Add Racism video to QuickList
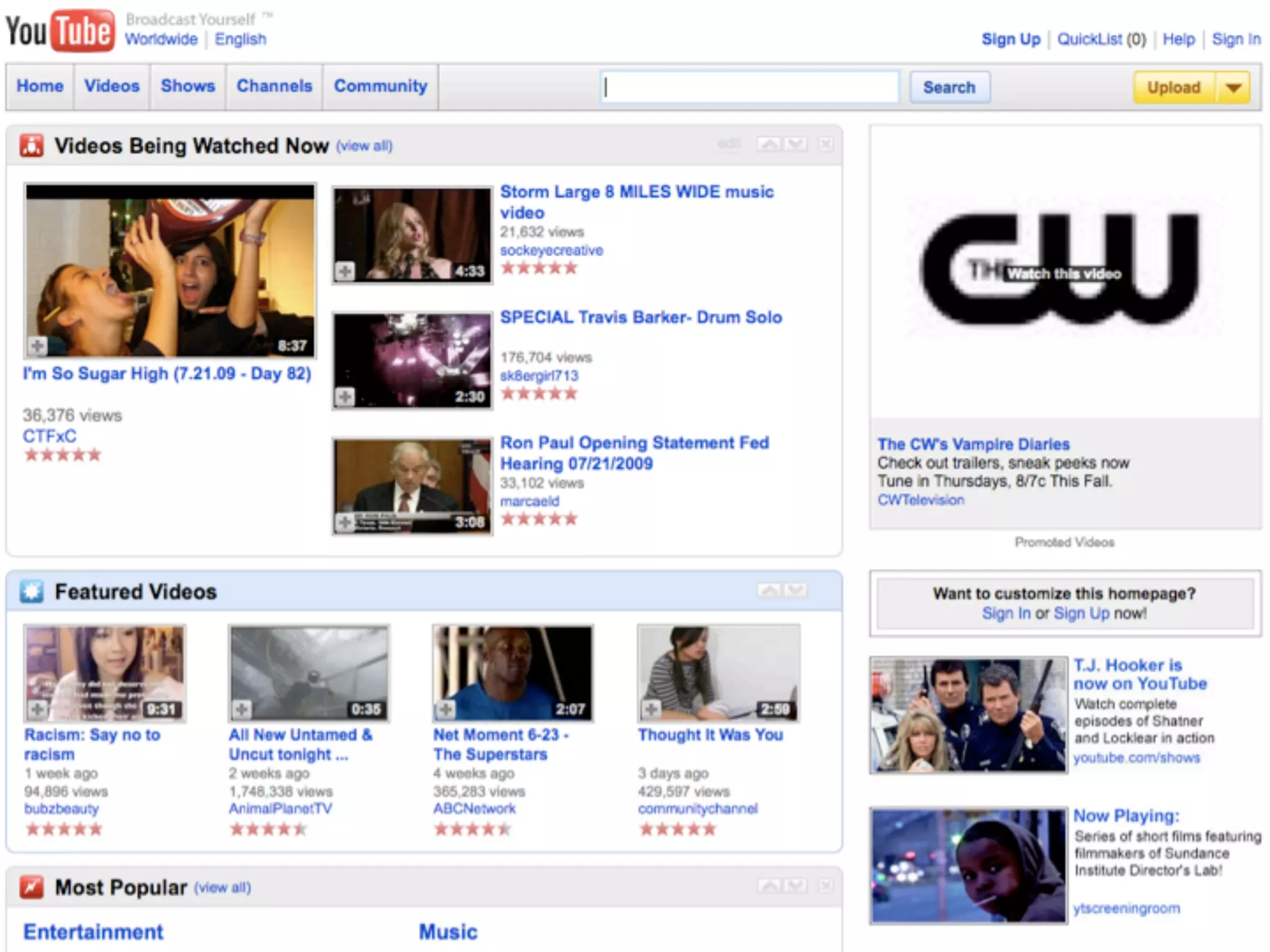This screenshot has width=1270, height=952. (37, 709)
